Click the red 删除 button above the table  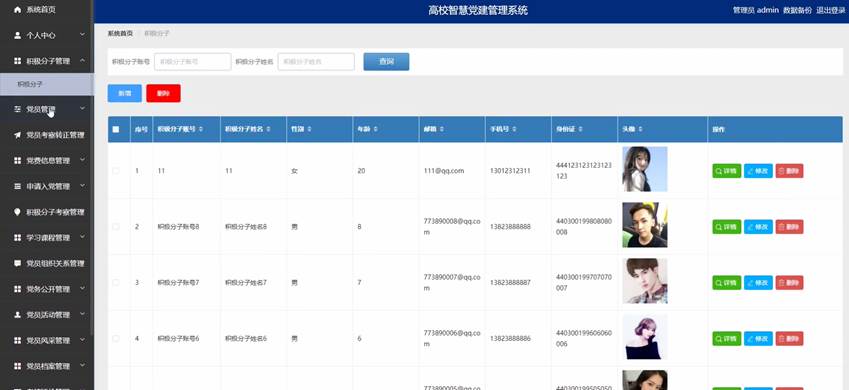coord(163,93)
